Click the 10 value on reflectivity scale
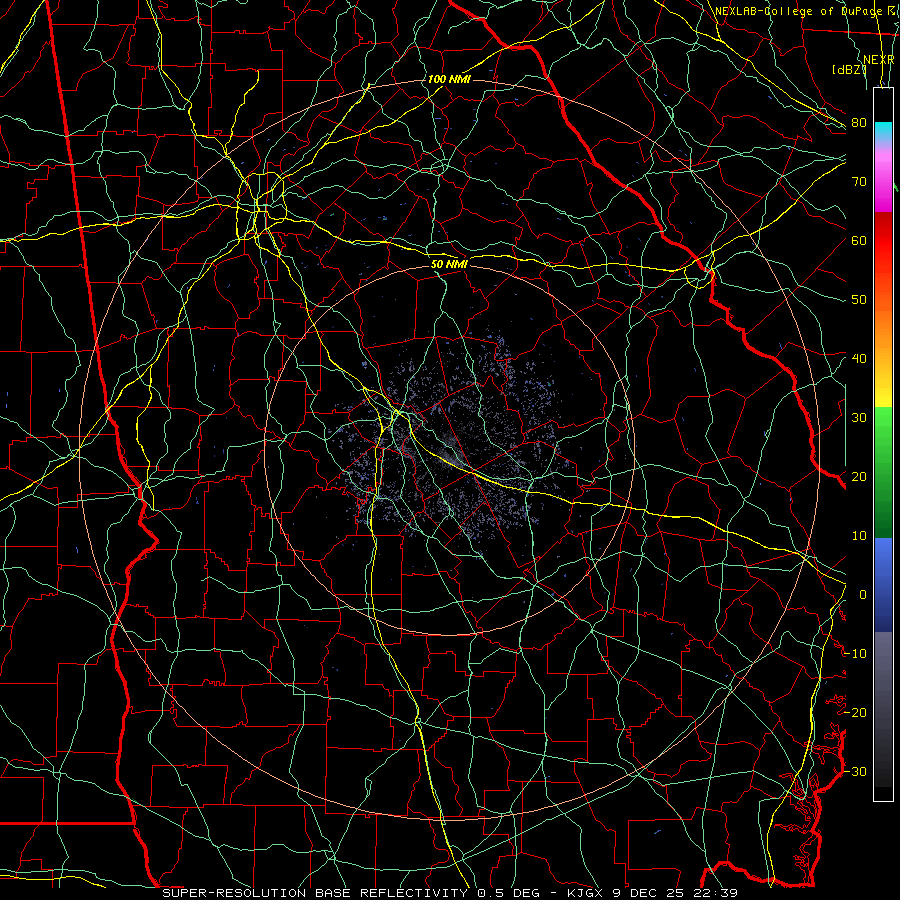 point(859,536)
